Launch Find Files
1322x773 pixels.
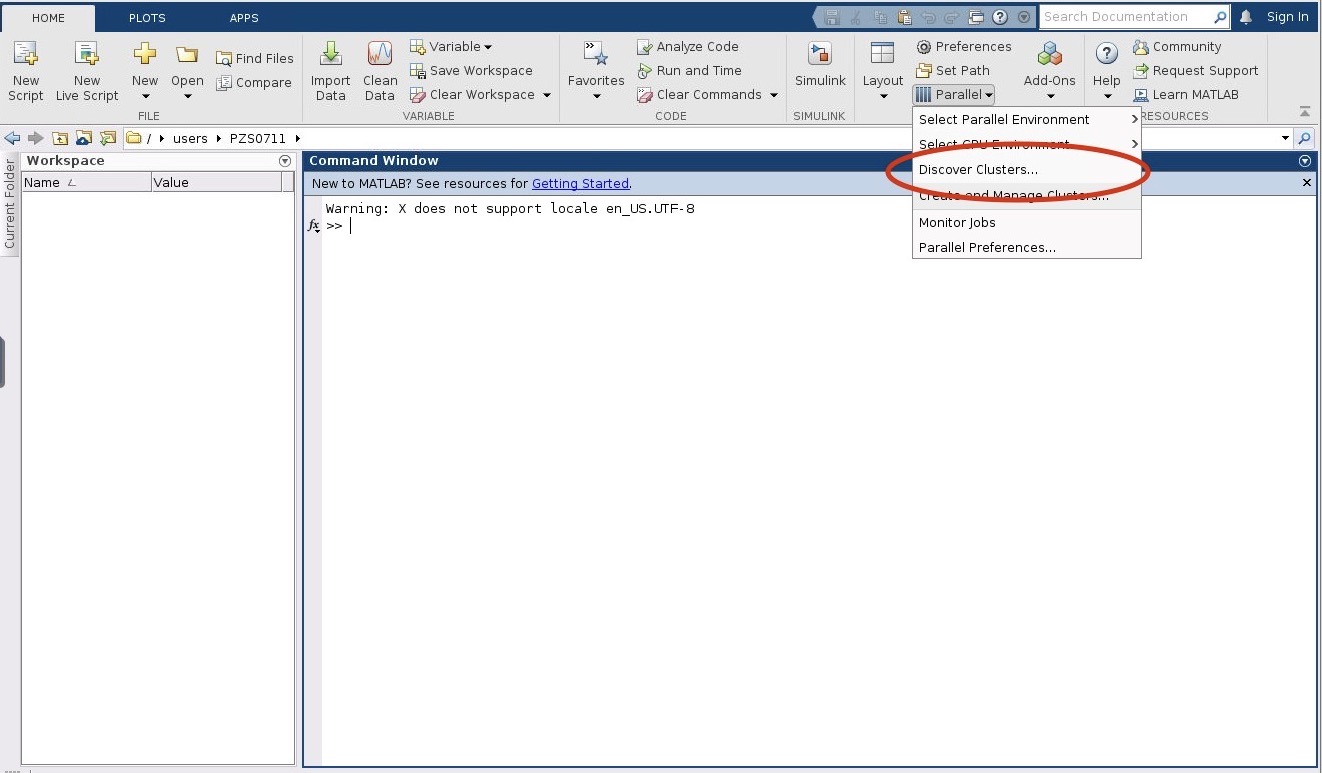coord(255,58)
